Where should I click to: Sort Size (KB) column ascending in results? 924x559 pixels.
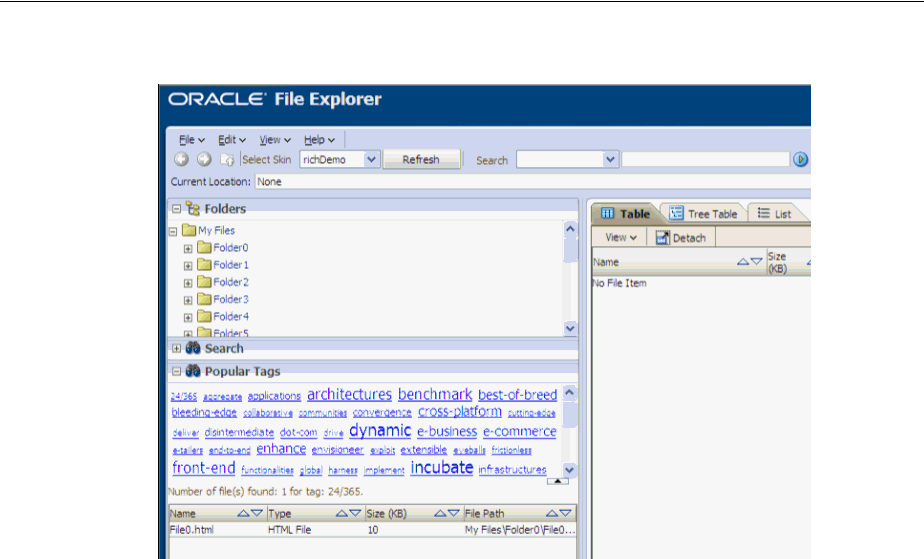tap(440, 514)
